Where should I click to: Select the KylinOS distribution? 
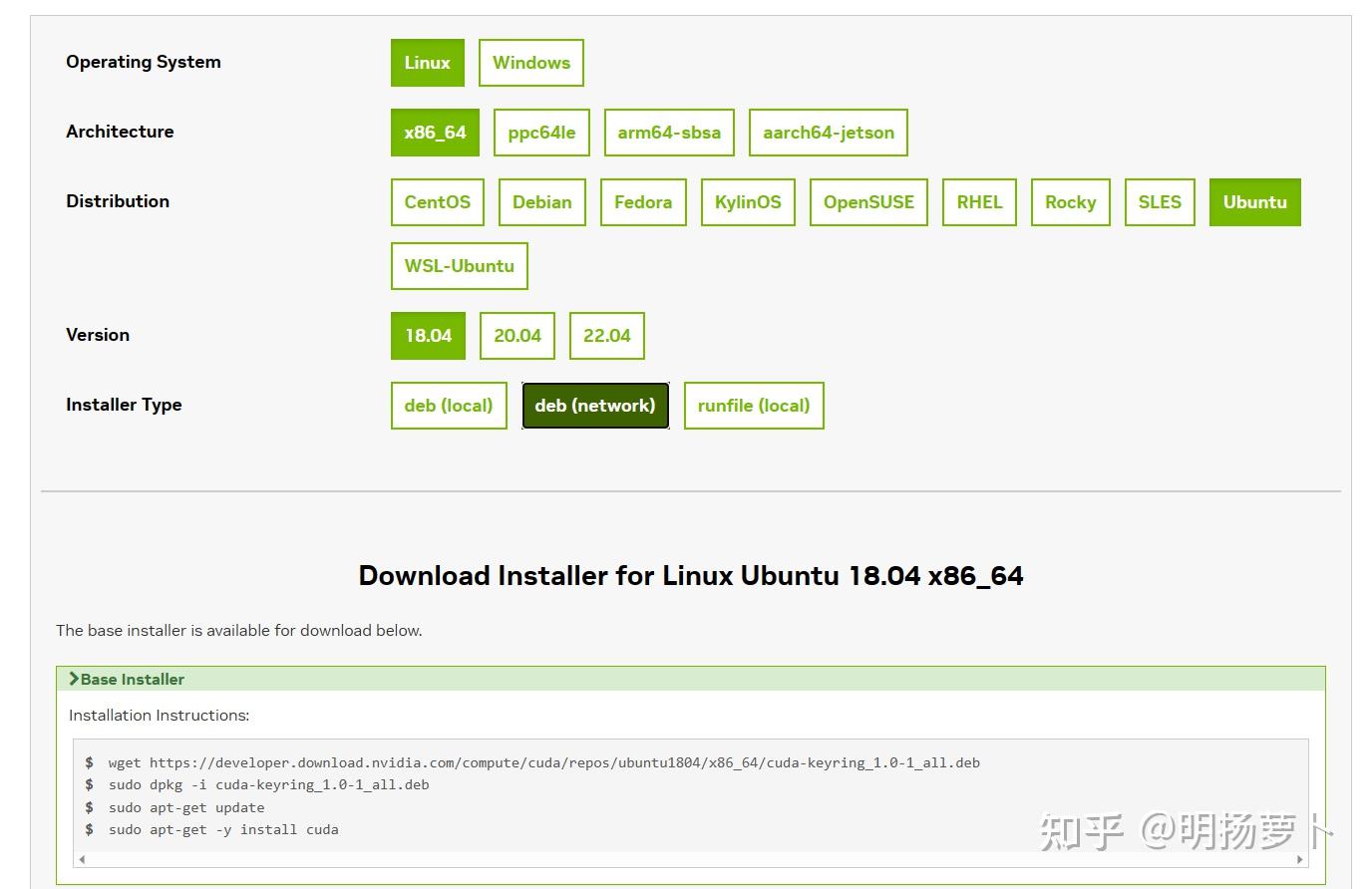(x=747, y=201)
